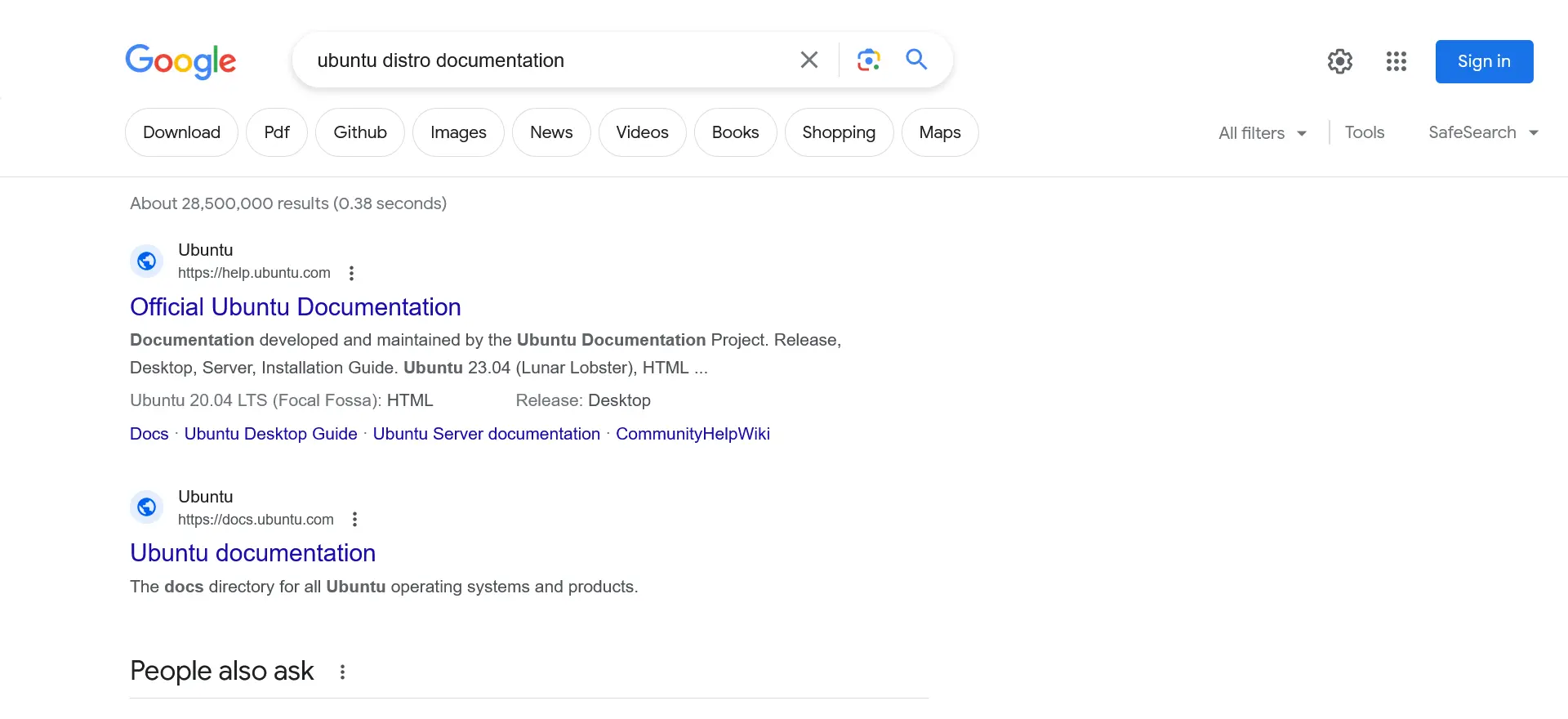The image size is (1568, 719).
Task: Open the CommunityHelpWiki sitelink
Action: (x=693, y=434)
